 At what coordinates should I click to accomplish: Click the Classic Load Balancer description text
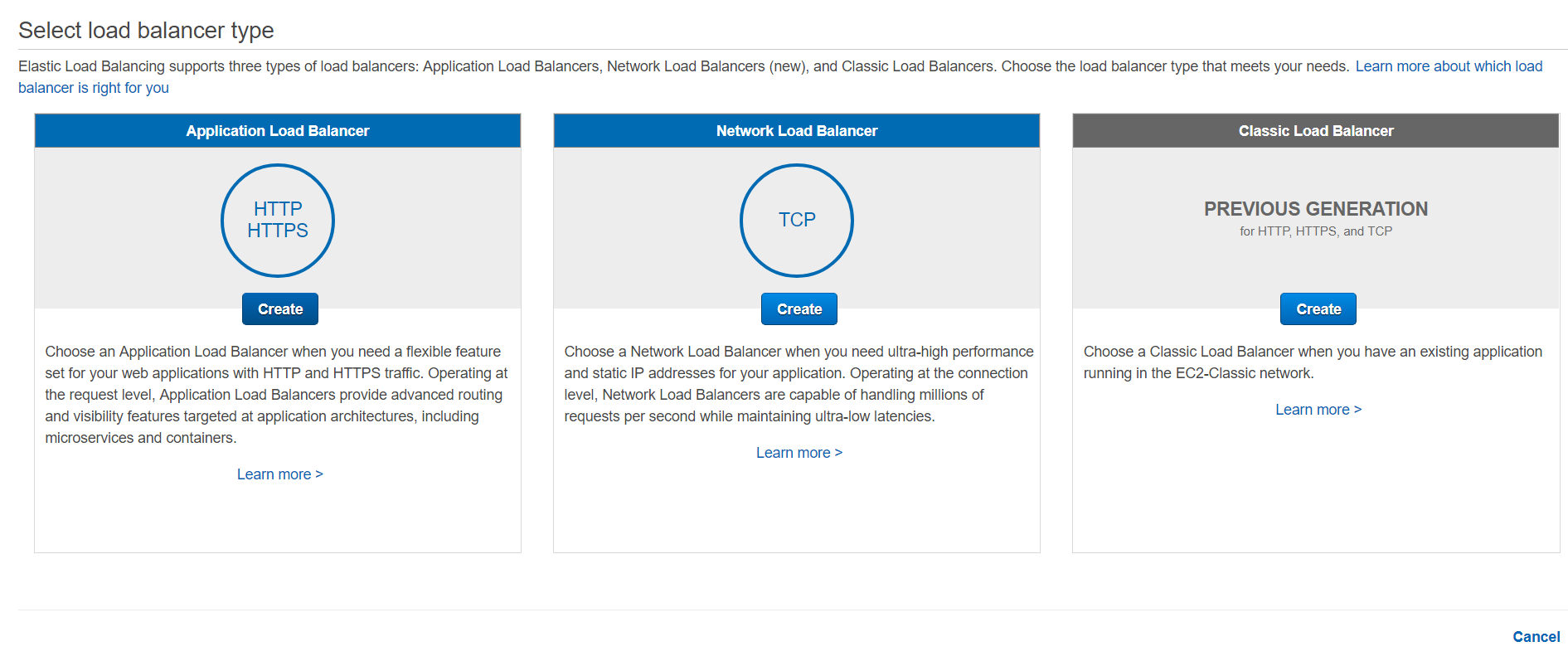tap(1313, 362)
